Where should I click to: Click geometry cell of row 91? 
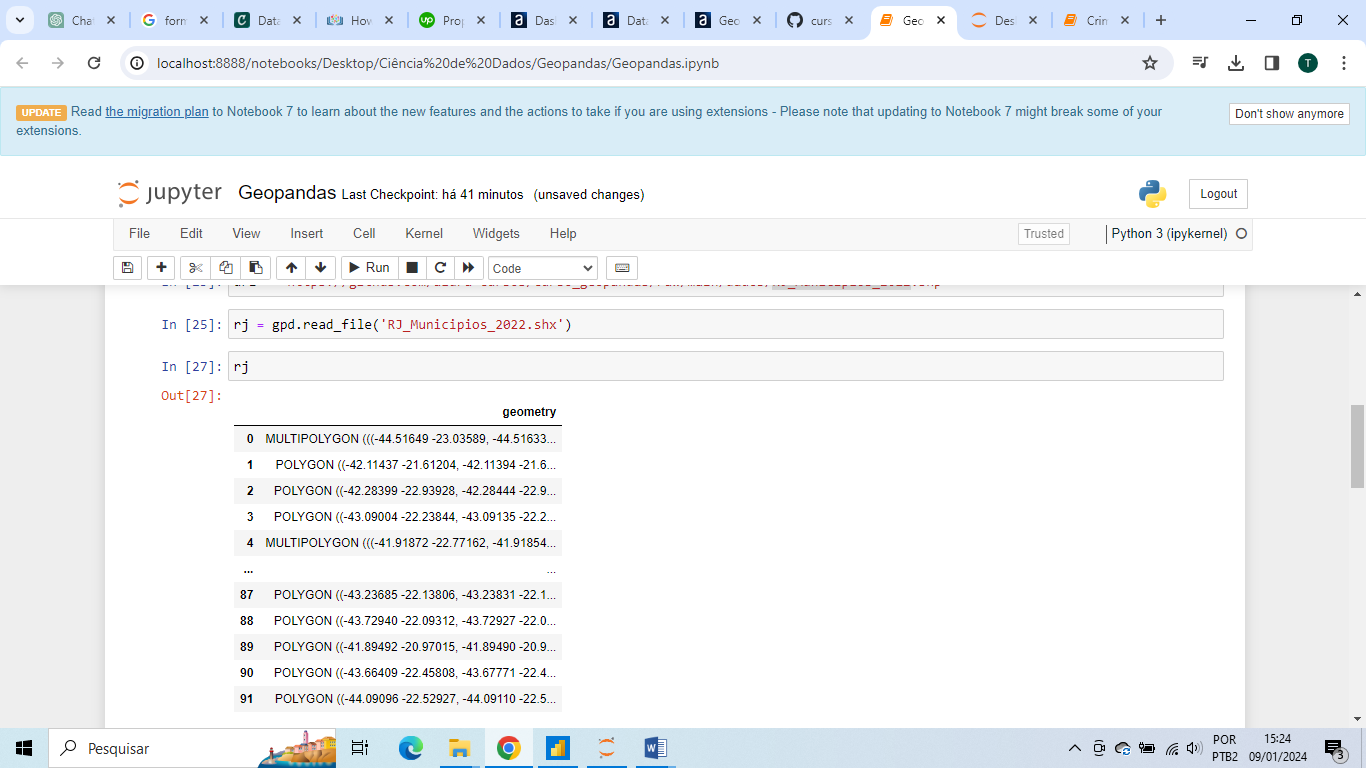[x=415, y=699]
